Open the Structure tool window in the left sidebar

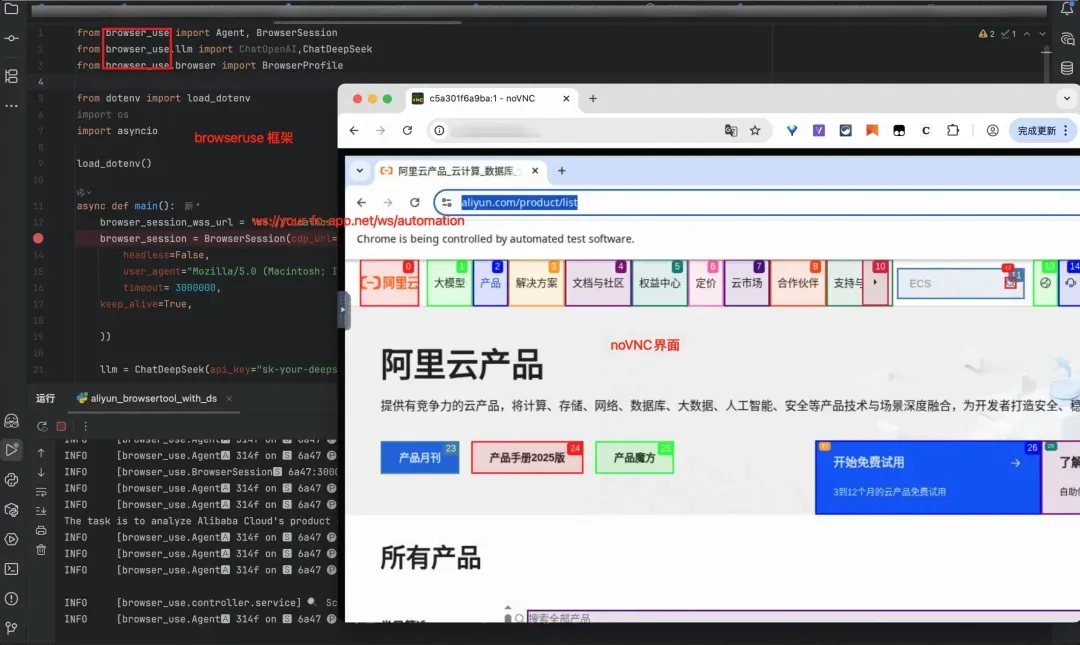click(12, 76)
